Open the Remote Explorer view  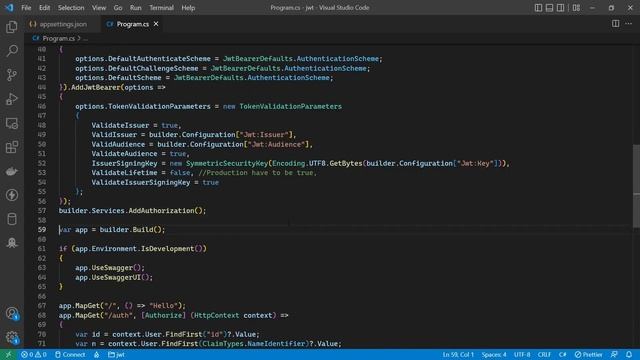pyautogui.click(x=12, y=123)
